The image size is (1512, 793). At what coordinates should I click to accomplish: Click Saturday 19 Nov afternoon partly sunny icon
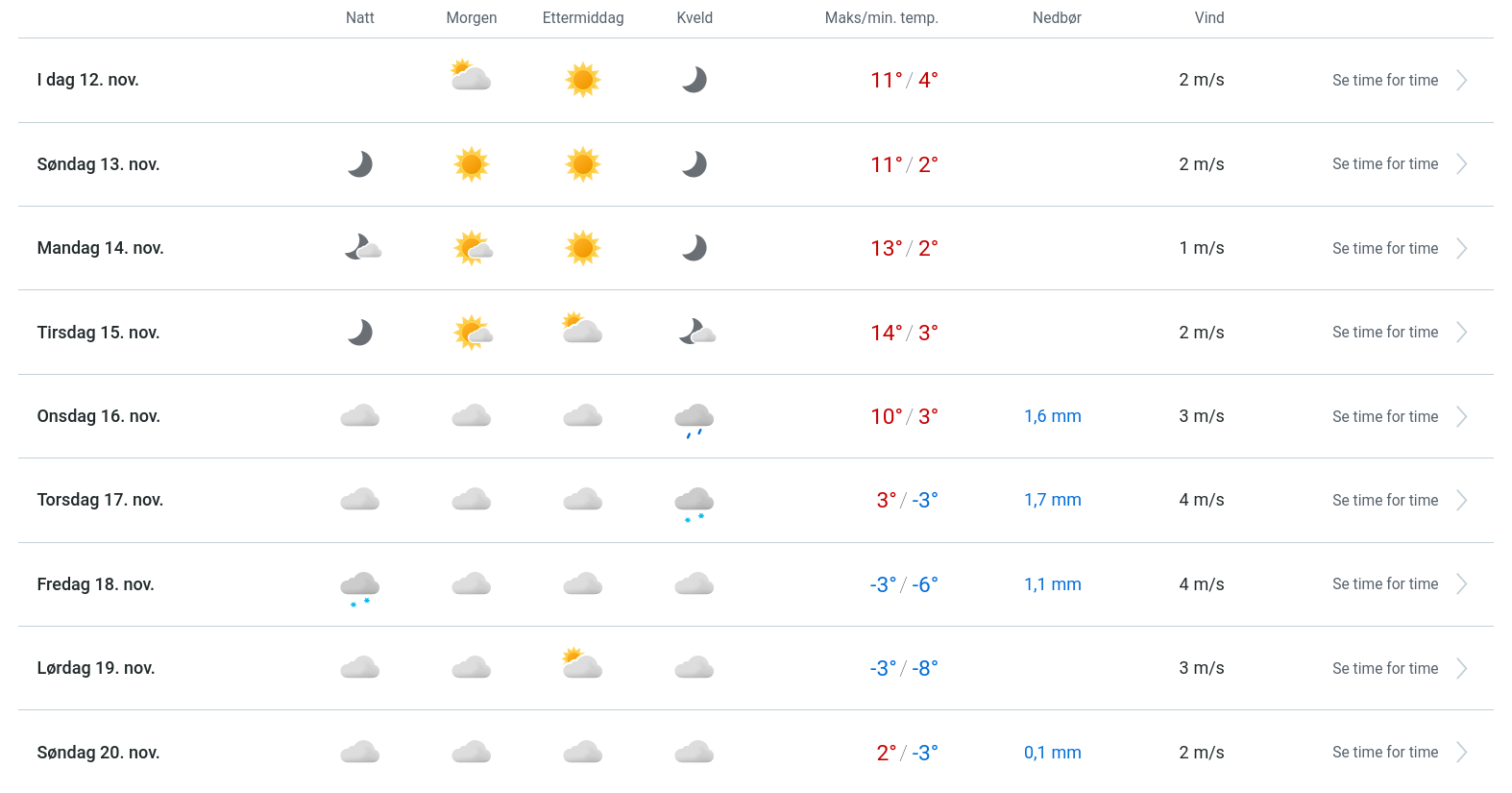click(582, 664)
